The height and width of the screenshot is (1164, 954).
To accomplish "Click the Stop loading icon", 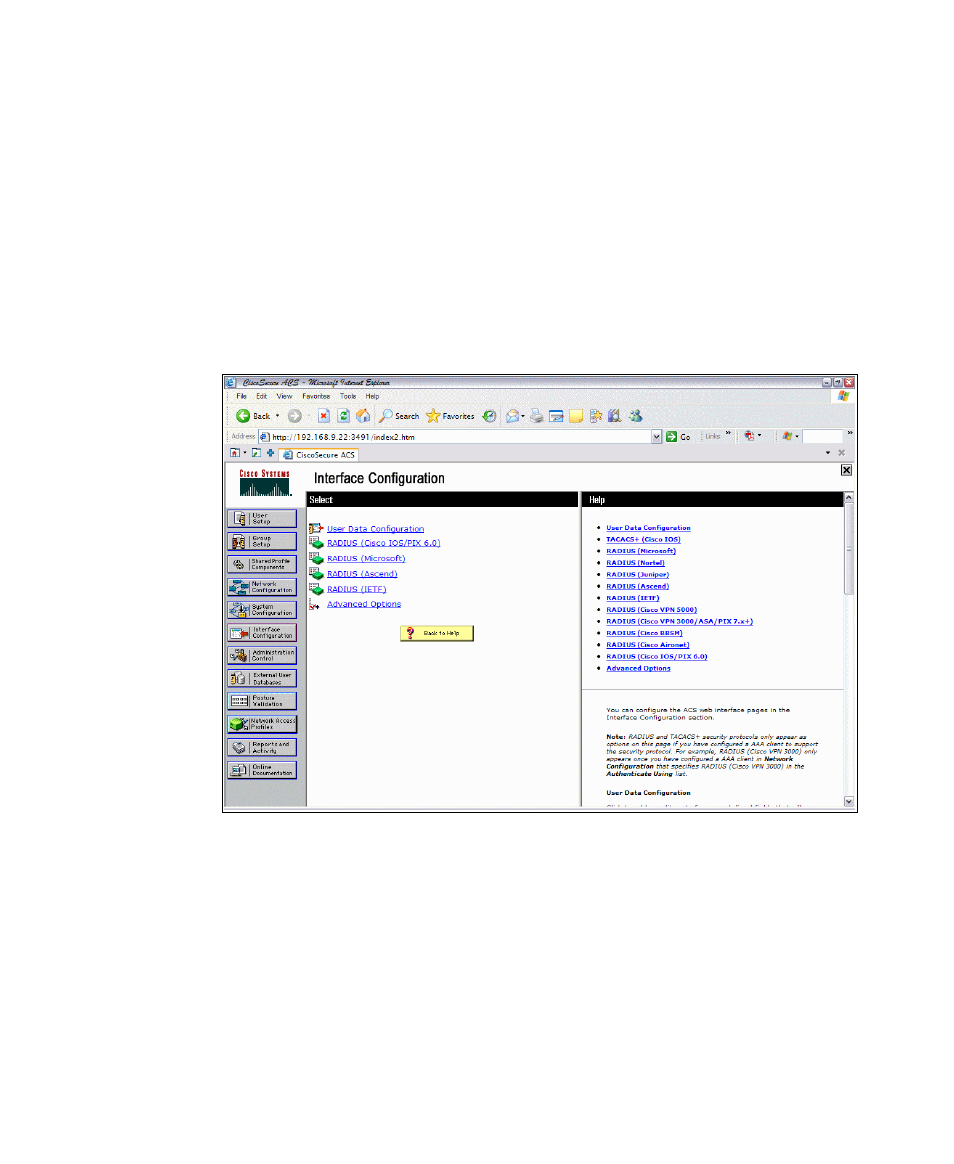I will [324, 416].
